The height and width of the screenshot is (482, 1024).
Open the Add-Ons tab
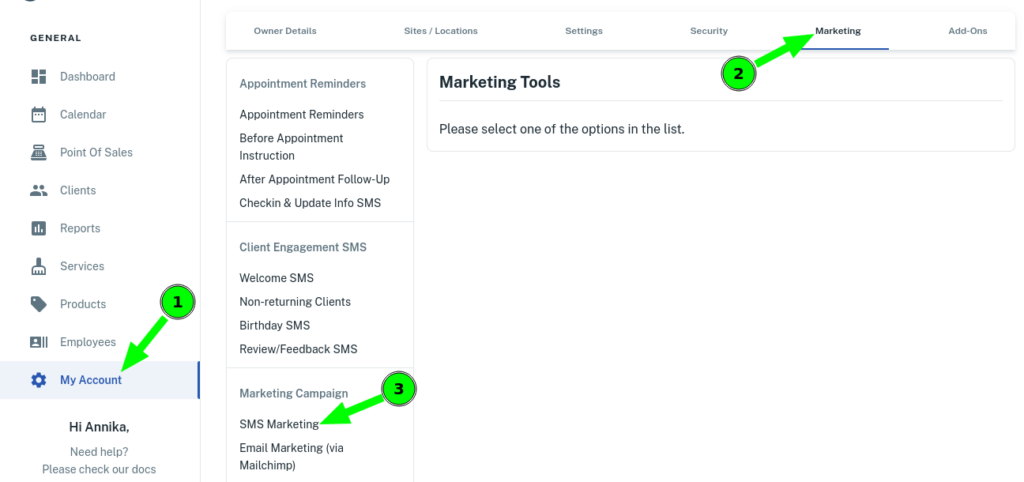coord(967,31)
